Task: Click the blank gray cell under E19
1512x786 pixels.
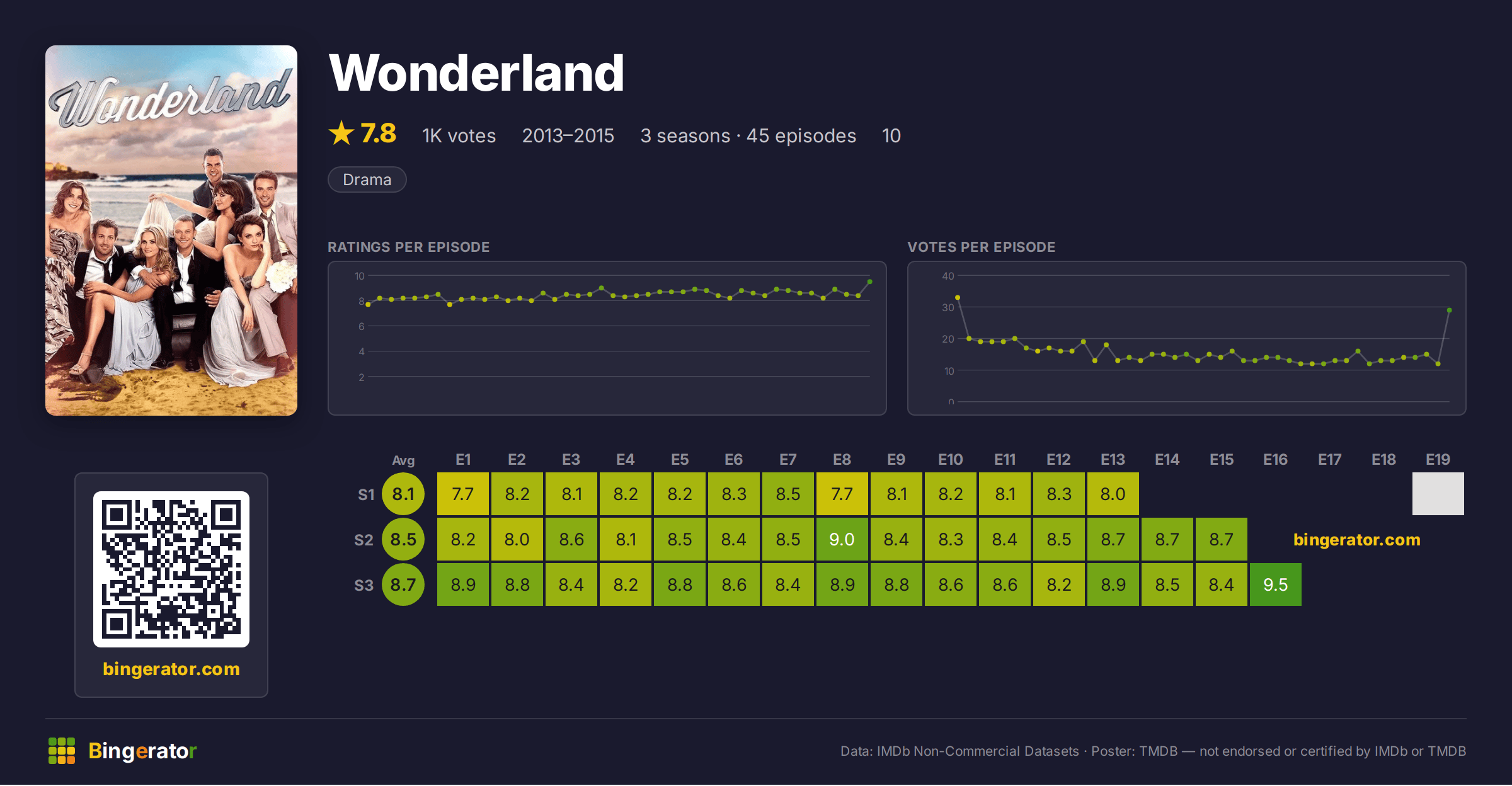Action: 1438,494
